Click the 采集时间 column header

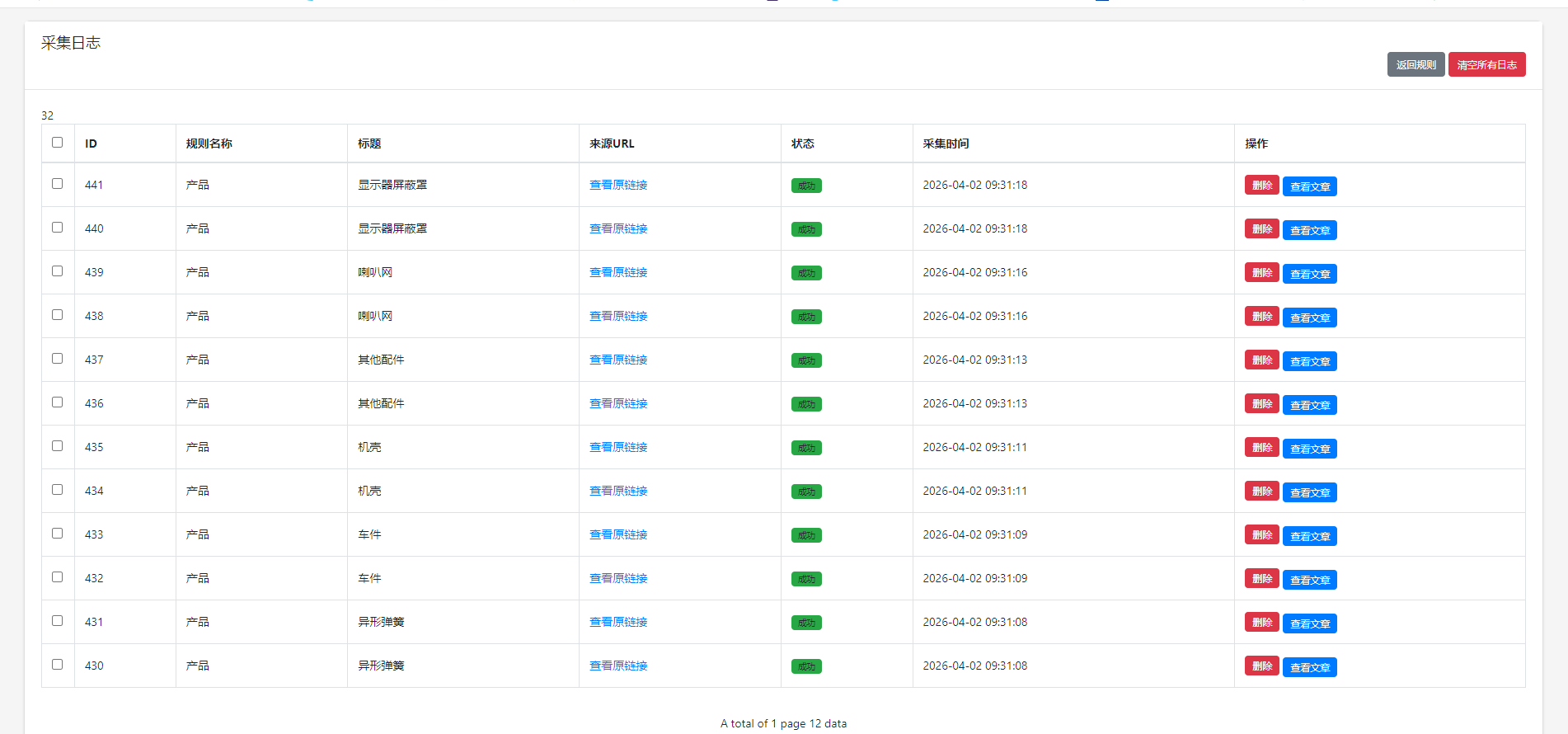(x=946, y=144)
